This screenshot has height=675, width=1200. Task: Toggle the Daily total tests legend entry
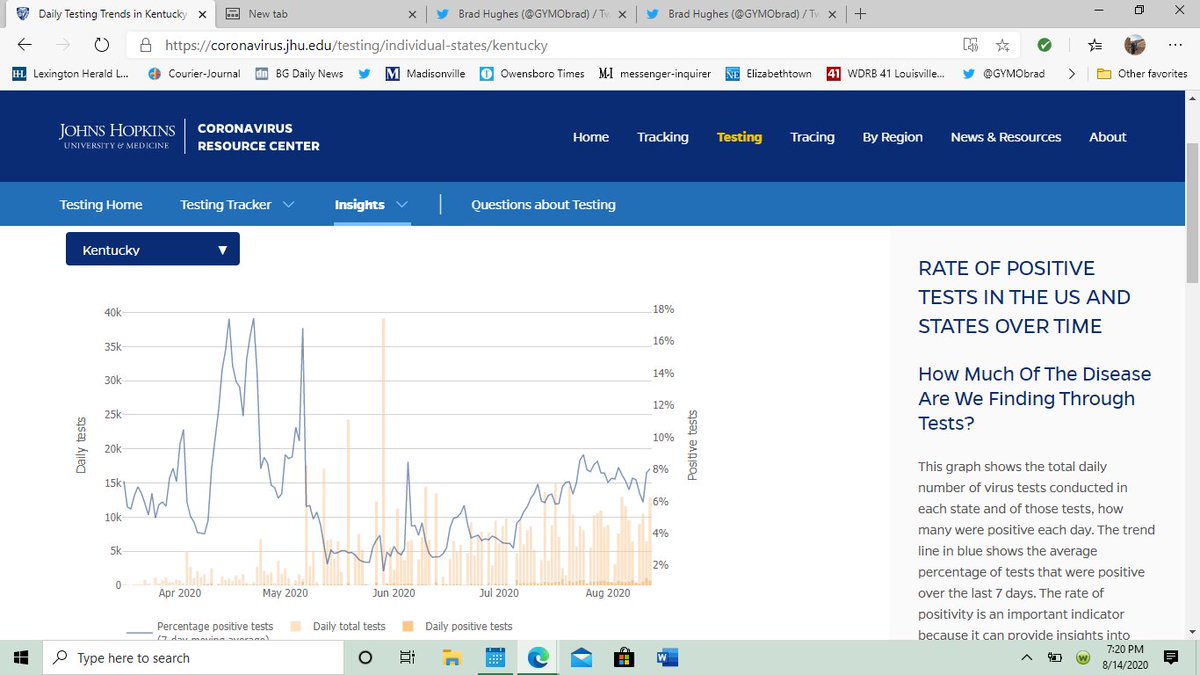pyautogui.click(x=346, y=626)
